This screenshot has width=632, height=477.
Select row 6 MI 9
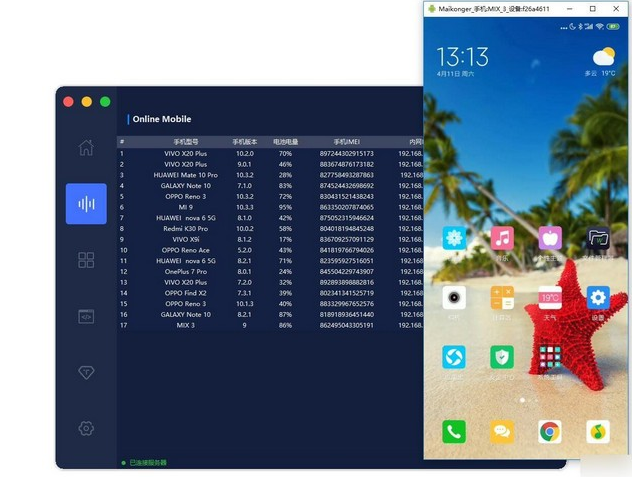(x=270, y=207)
